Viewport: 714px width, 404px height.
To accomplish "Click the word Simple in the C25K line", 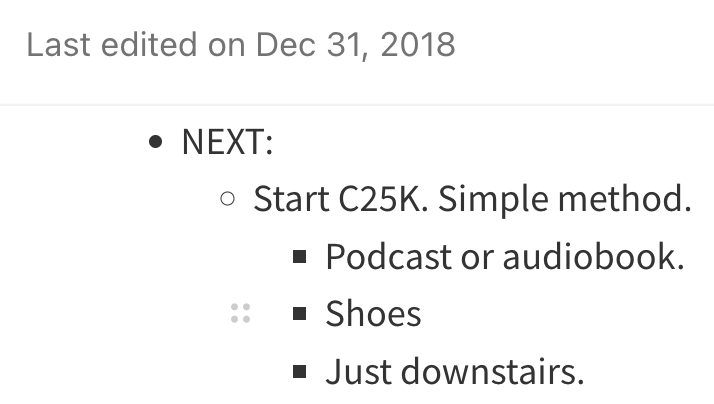I will [487, 199].
